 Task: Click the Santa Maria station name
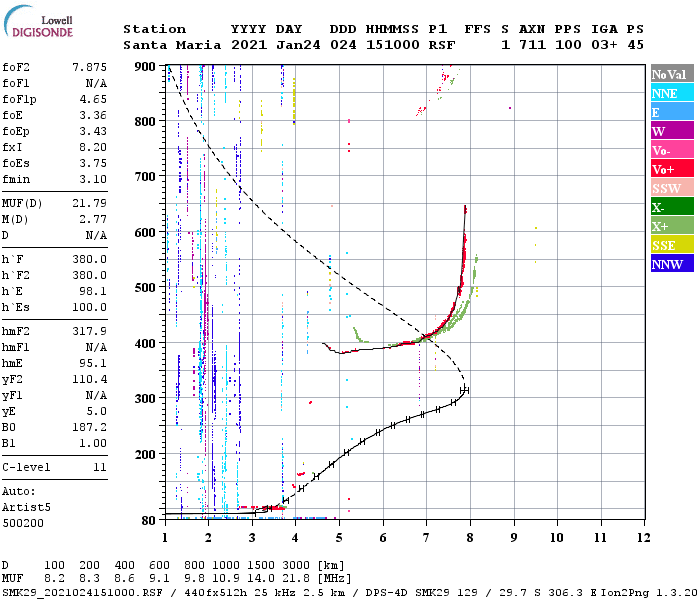pyautogui.click(x=172, y=45)
